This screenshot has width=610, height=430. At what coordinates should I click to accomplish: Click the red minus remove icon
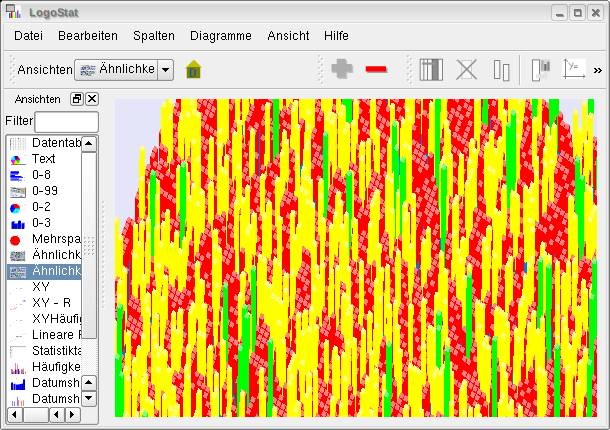click(x=376, y=69)
